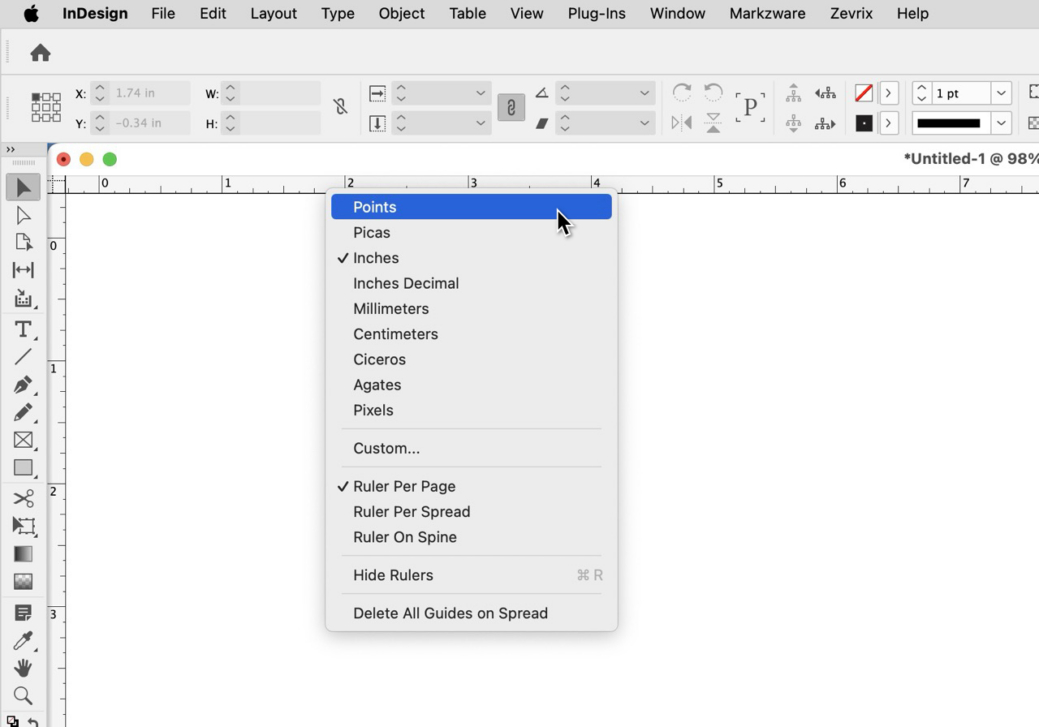The width and height of the screenshot is (1039, 727).
Task: Select the Content Collector tool
Action: [x=23, y=298]
